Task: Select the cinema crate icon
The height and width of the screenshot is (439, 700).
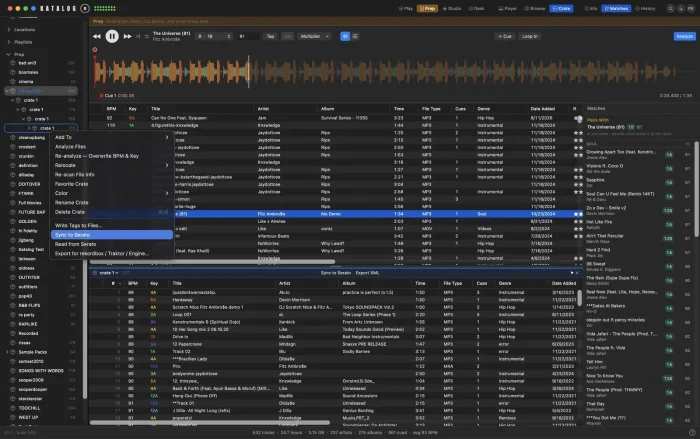Action: click(13, 82)
